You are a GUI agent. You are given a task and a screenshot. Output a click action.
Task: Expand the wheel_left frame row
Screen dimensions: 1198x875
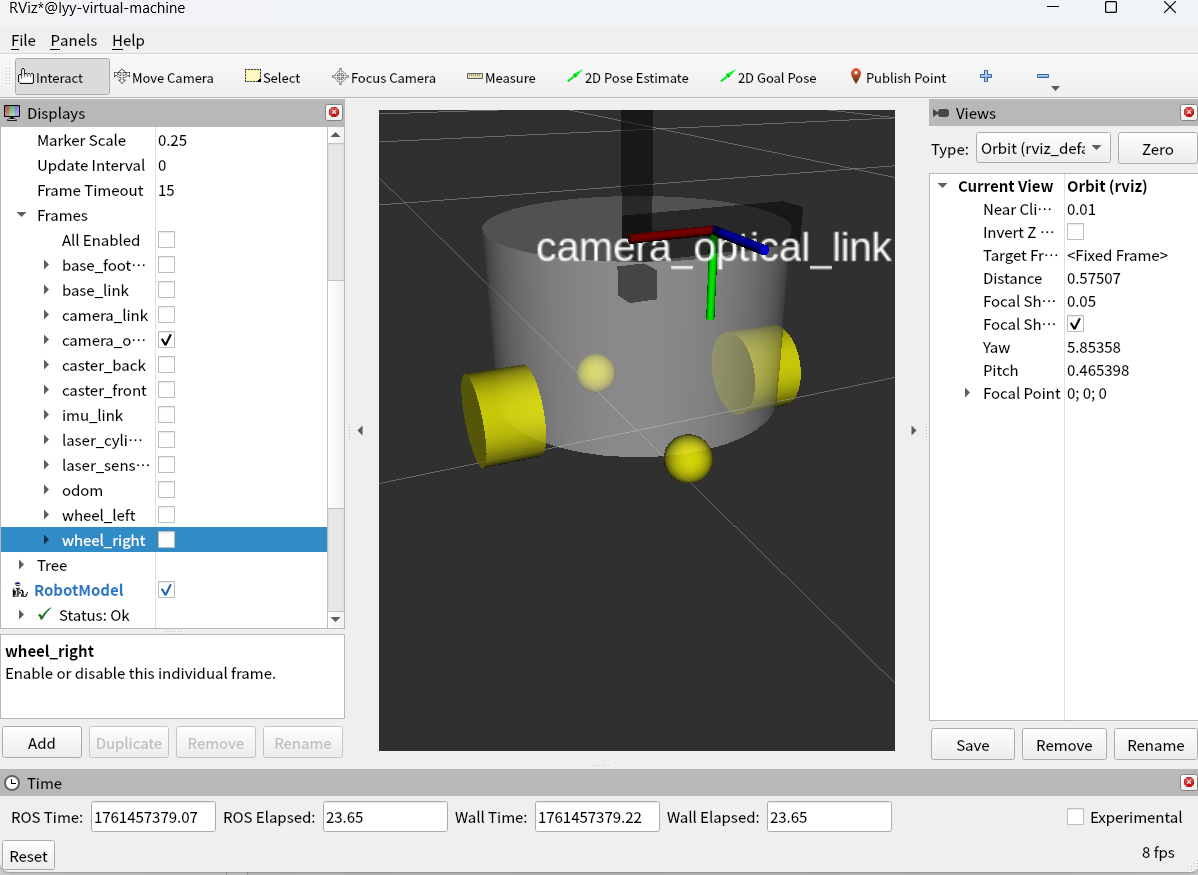46,514
